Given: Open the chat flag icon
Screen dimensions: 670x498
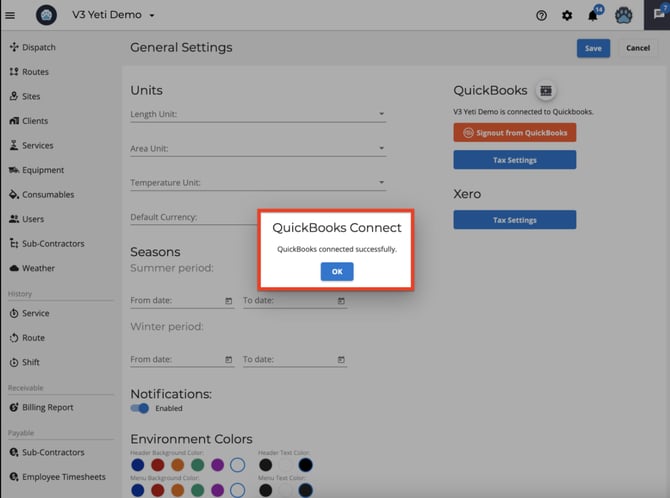Looking at the screenshot, I should (x=655, y=15).
